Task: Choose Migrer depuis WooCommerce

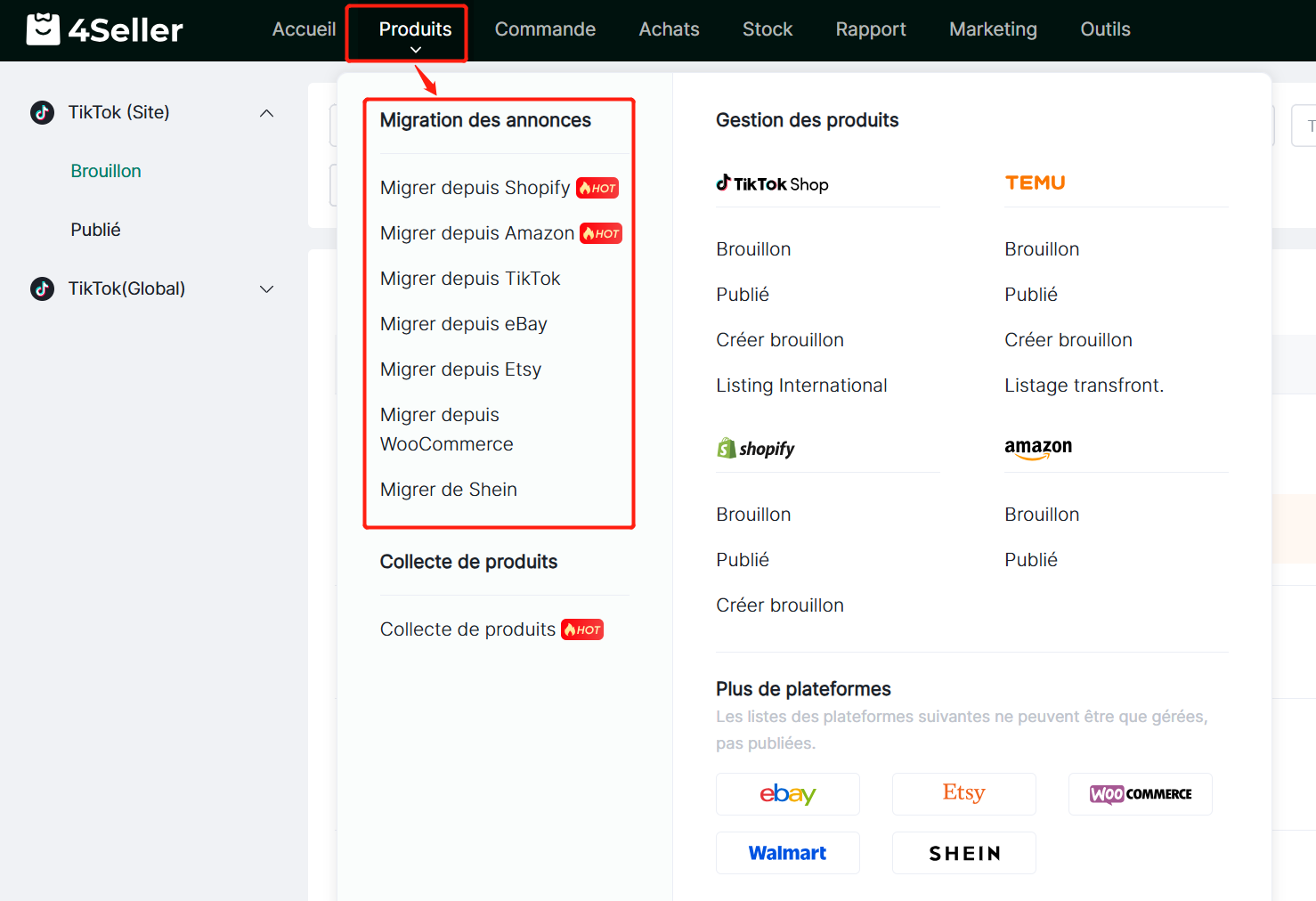Action: pyautogui.click(x=447, y=429)
